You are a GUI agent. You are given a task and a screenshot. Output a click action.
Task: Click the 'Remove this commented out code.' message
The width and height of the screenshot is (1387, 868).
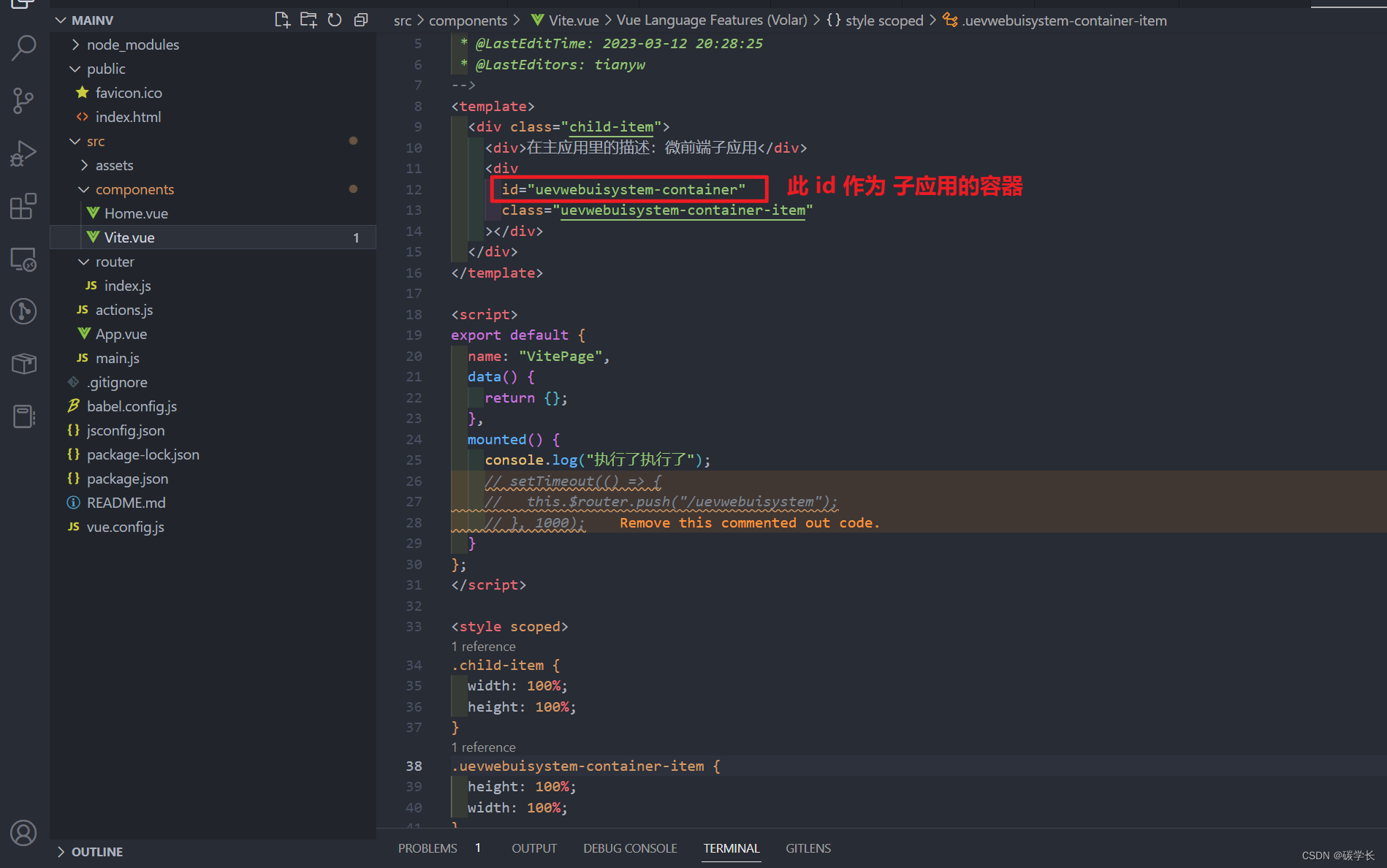pyautogui.click(x=750, y=523)
